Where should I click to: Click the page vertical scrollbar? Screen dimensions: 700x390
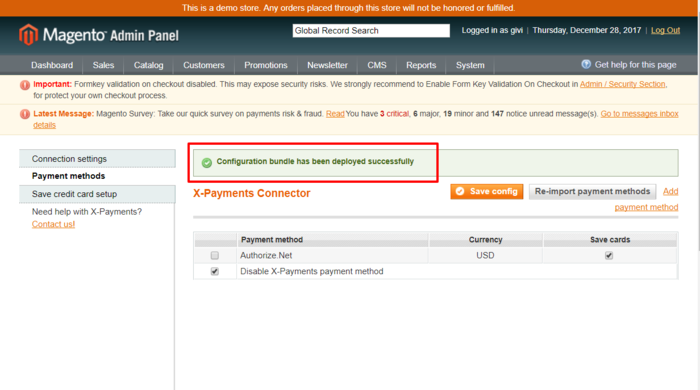(698, 134)
